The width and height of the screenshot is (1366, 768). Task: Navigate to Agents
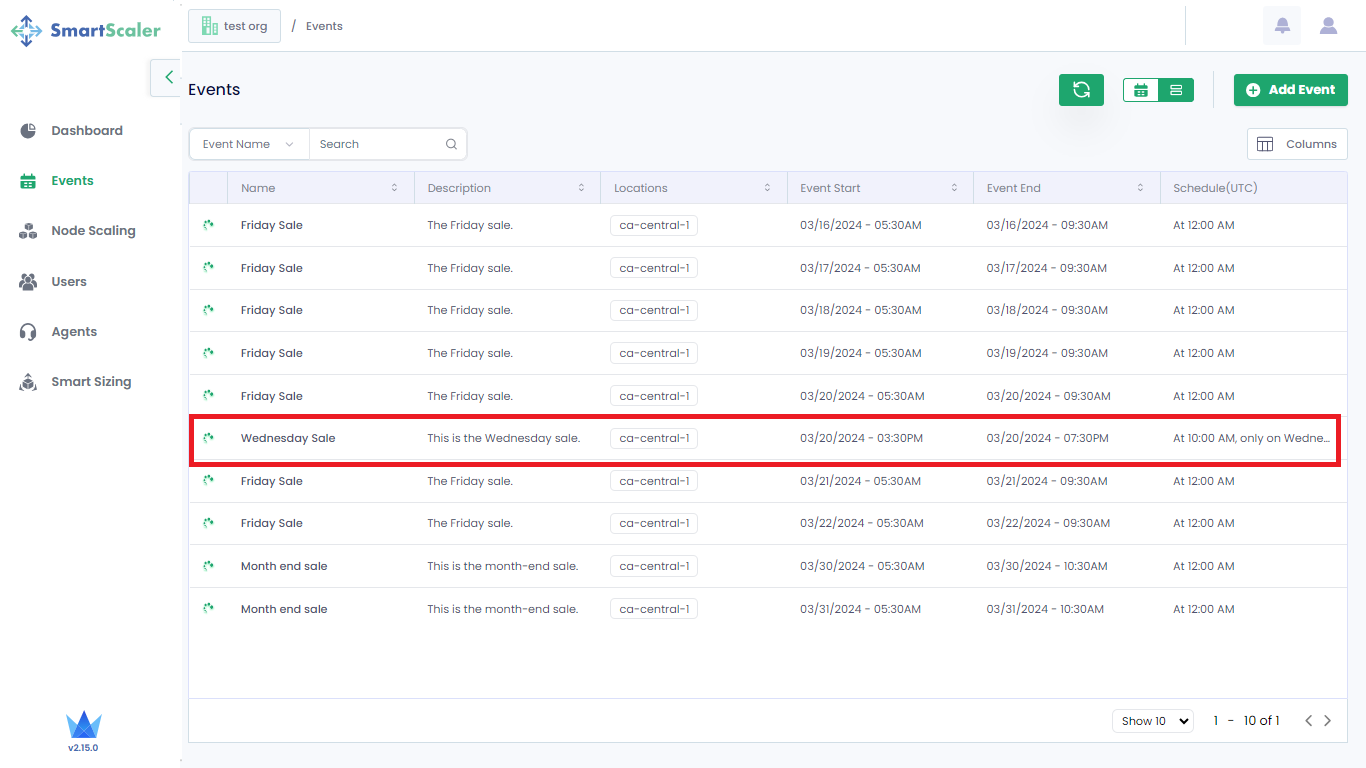pos(74,332)
